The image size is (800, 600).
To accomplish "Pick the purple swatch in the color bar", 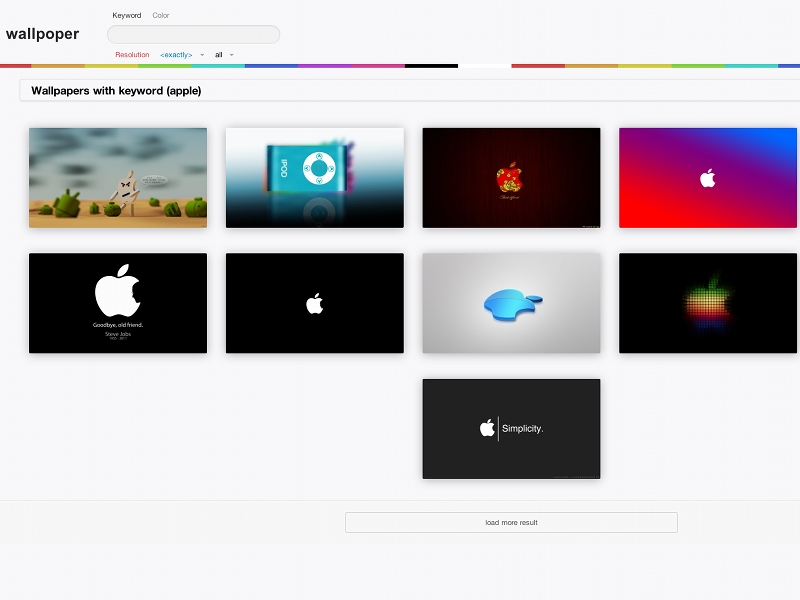I will coord(324,66).
